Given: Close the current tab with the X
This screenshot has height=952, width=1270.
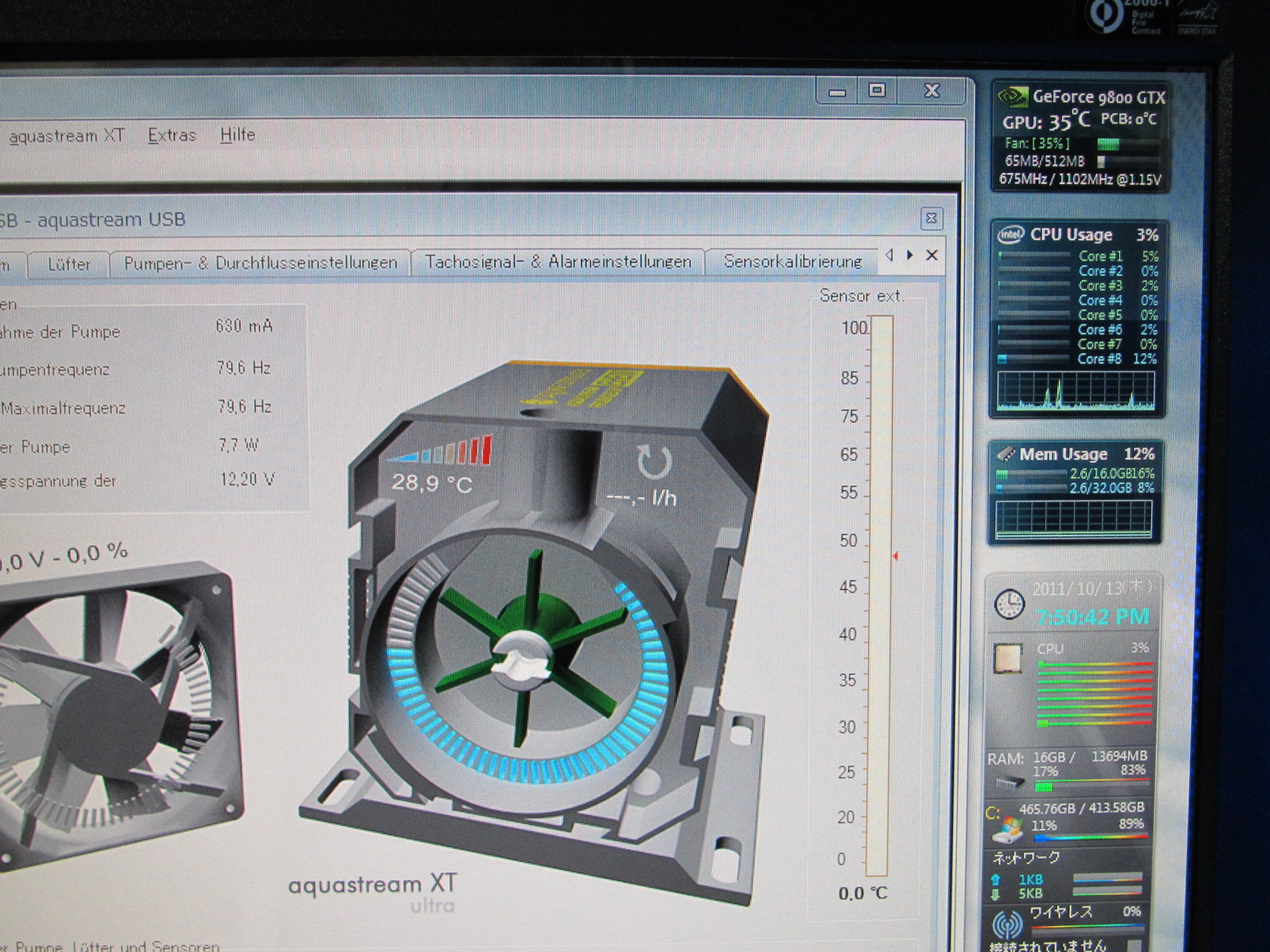Looking at the screenshot, I should coord(932,255).
